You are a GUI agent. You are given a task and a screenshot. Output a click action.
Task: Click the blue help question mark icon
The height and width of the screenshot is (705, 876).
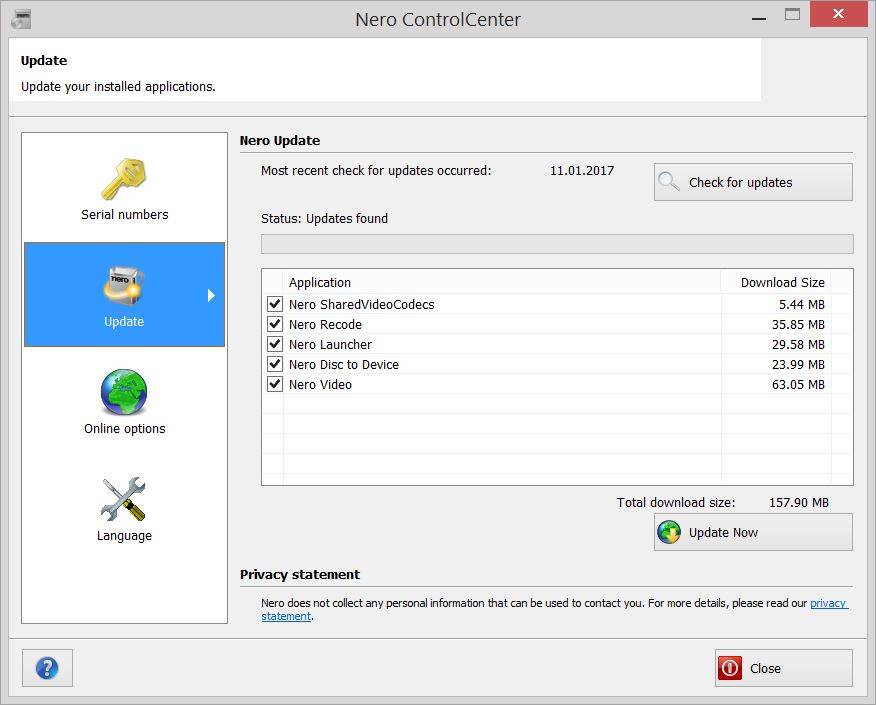tap(47, 668)
